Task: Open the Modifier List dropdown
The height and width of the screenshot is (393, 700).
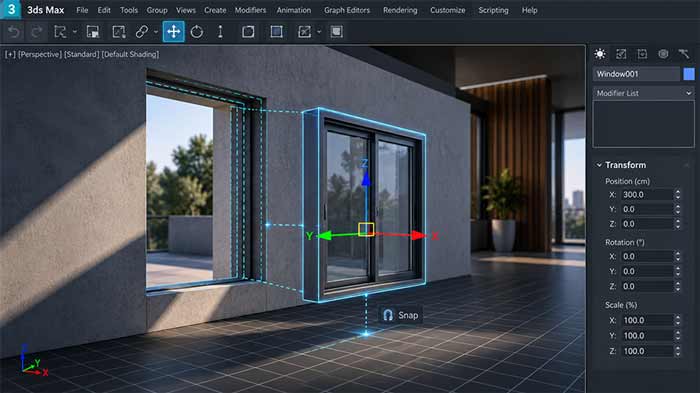Action: 644,93
